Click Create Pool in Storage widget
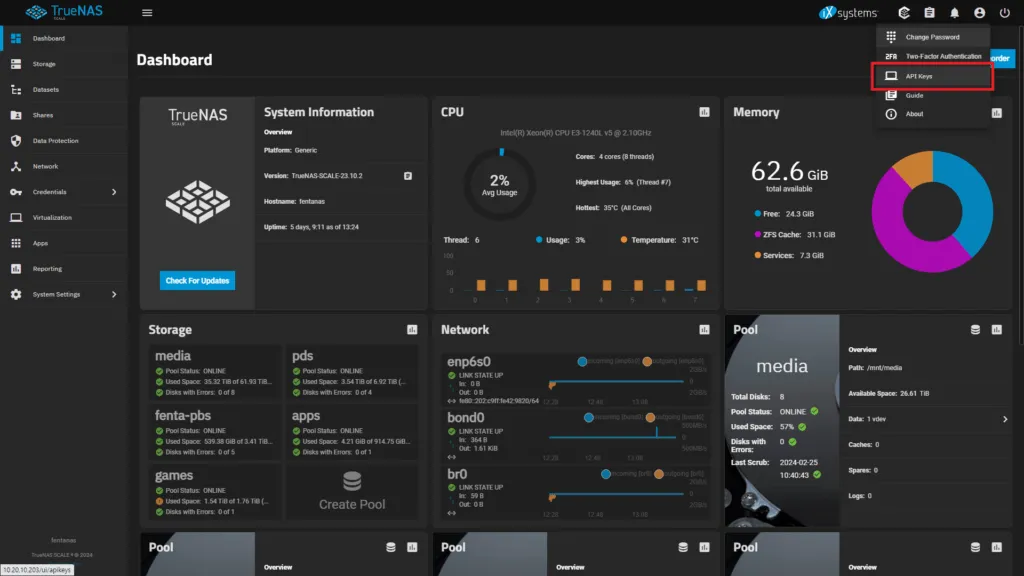 352,491
